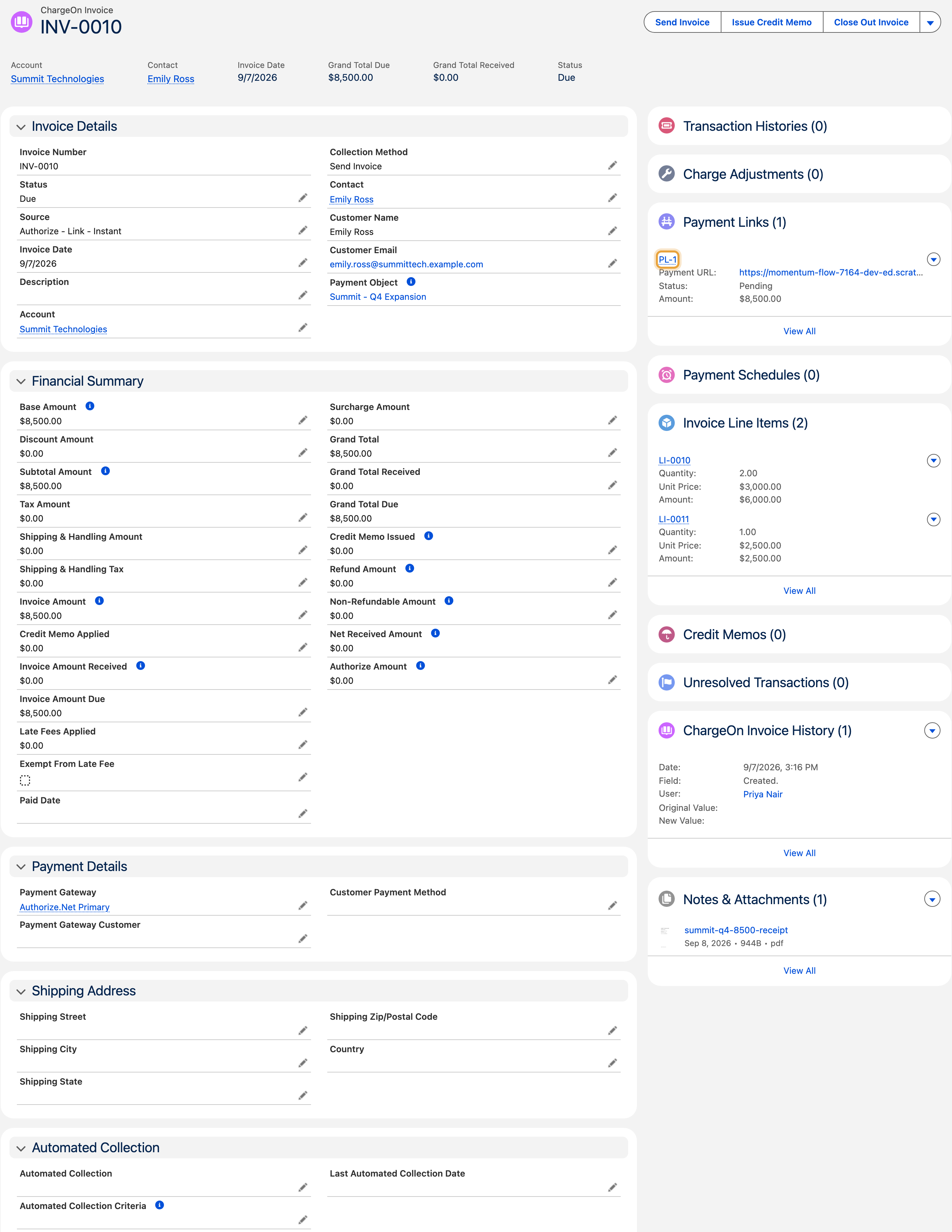This screenshot has height=1232, width=952.
Task: View all Payment Links
Action: (x=800, y=331)
